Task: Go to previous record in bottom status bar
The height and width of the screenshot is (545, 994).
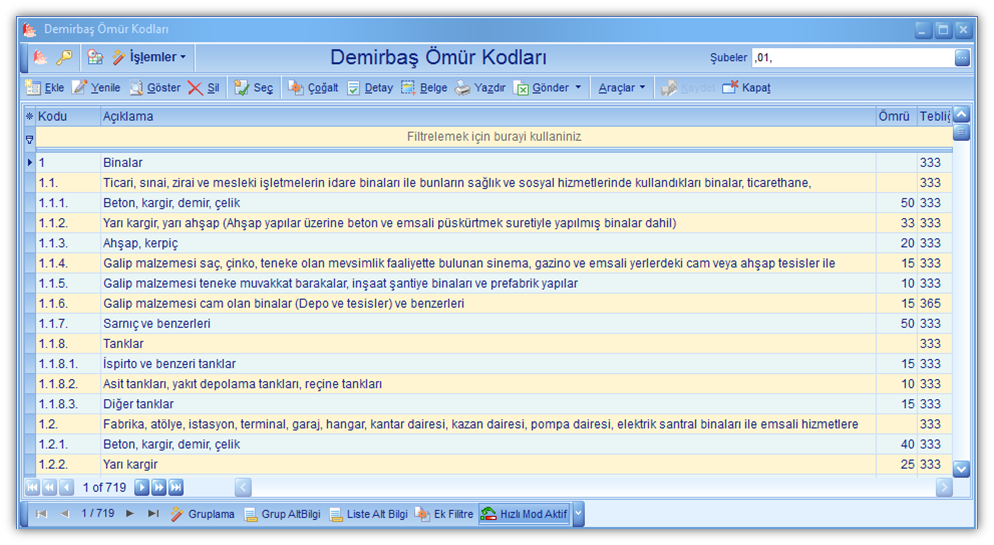Action: tap(64, 514)
